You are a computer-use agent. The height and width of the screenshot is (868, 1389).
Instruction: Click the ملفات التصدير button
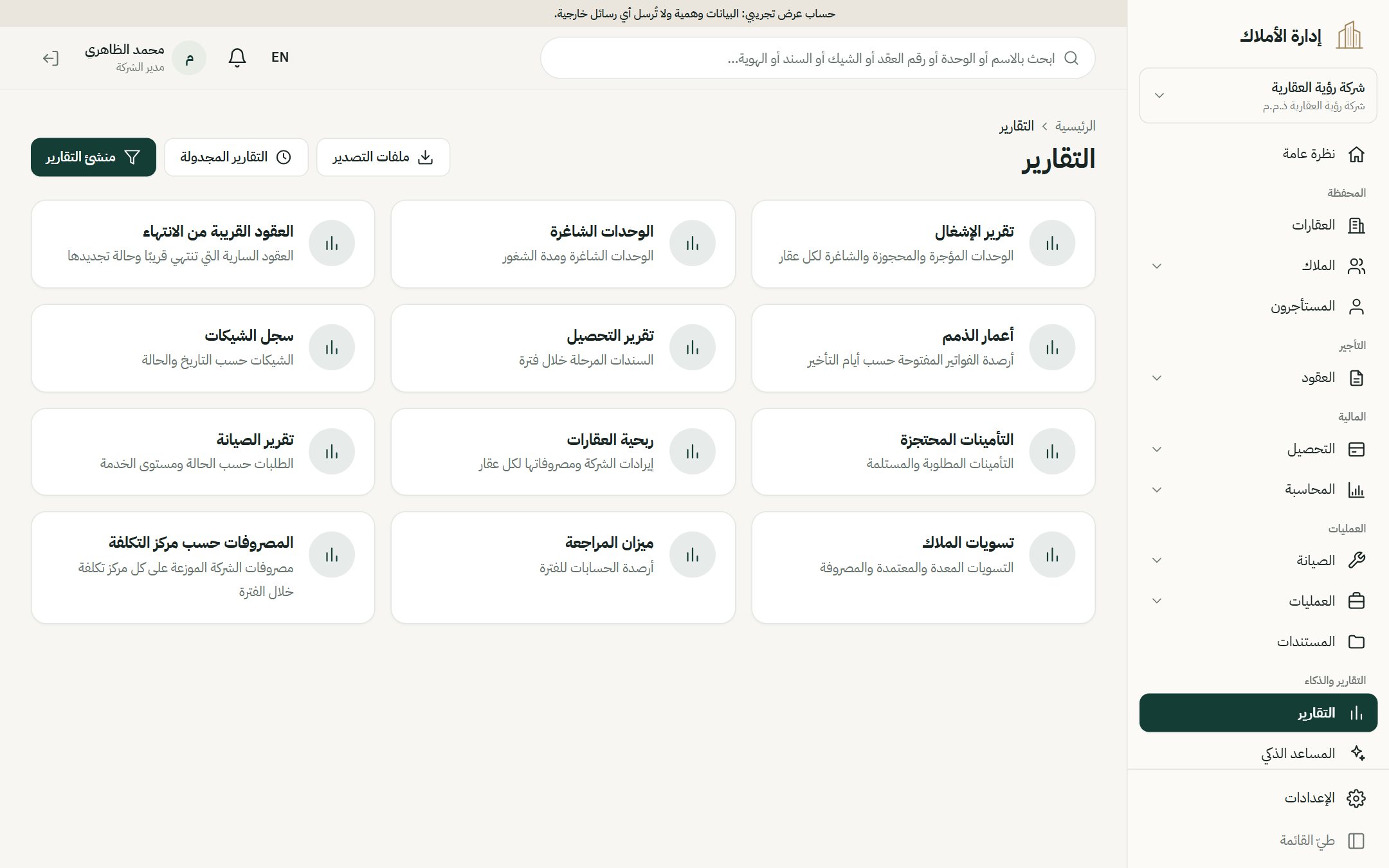[383, 158]
